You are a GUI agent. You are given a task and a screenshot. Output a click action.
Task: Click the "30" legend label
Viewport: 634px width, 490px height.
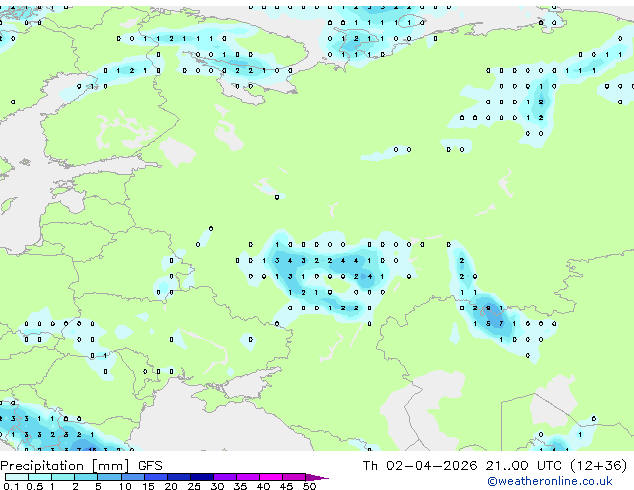tap(217, 486)
